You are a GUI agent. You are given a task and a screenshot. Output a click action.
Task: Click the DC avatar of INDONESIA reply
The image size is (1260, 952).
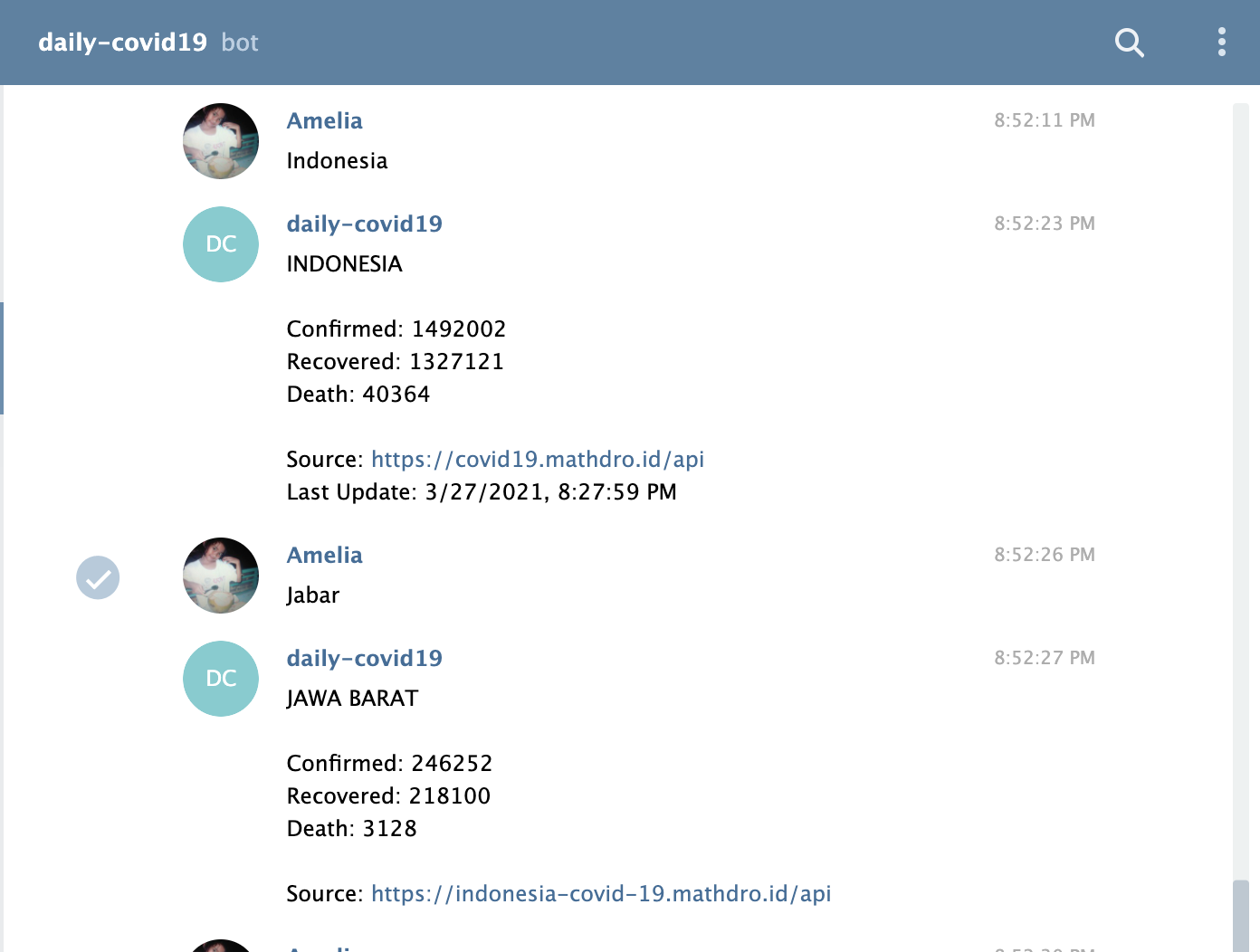tap(221, 244)
